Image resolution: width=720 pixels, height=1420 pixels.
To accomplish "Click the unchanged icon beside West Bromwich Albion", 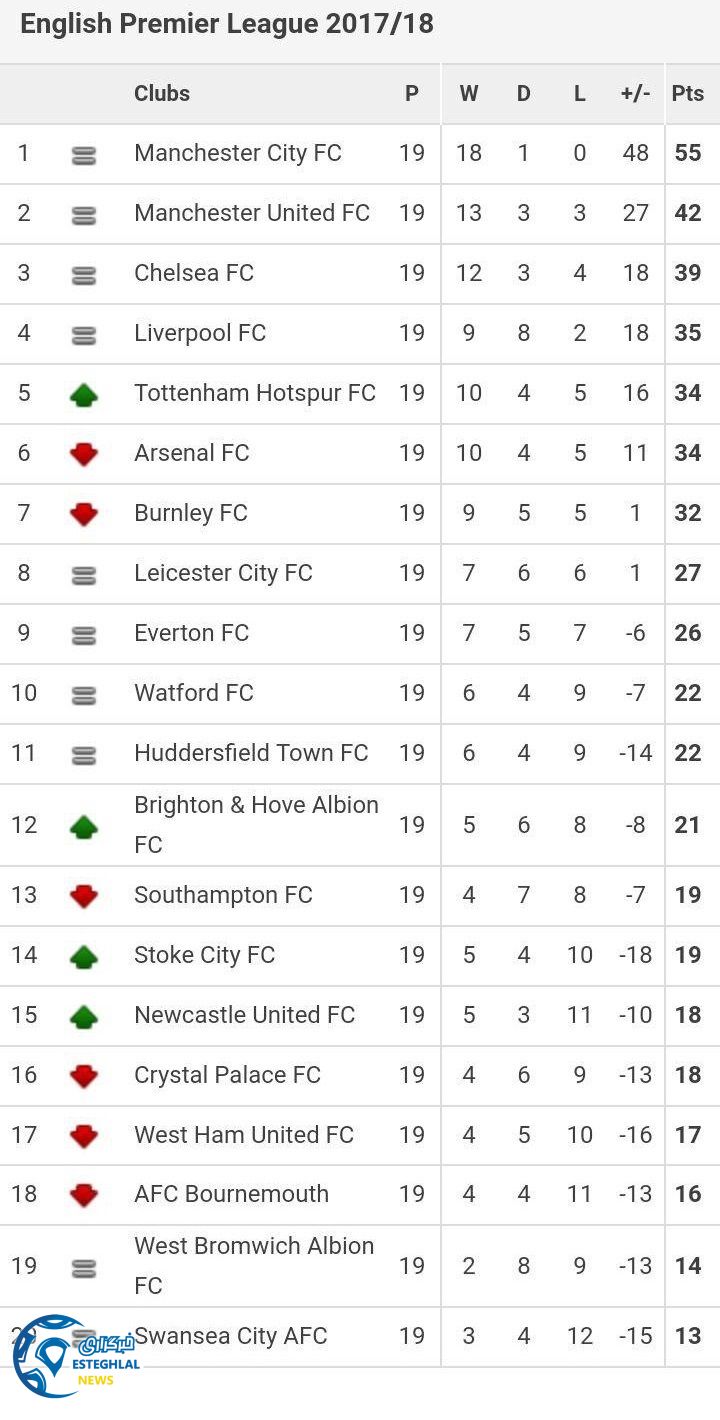I will (84, 1268).
